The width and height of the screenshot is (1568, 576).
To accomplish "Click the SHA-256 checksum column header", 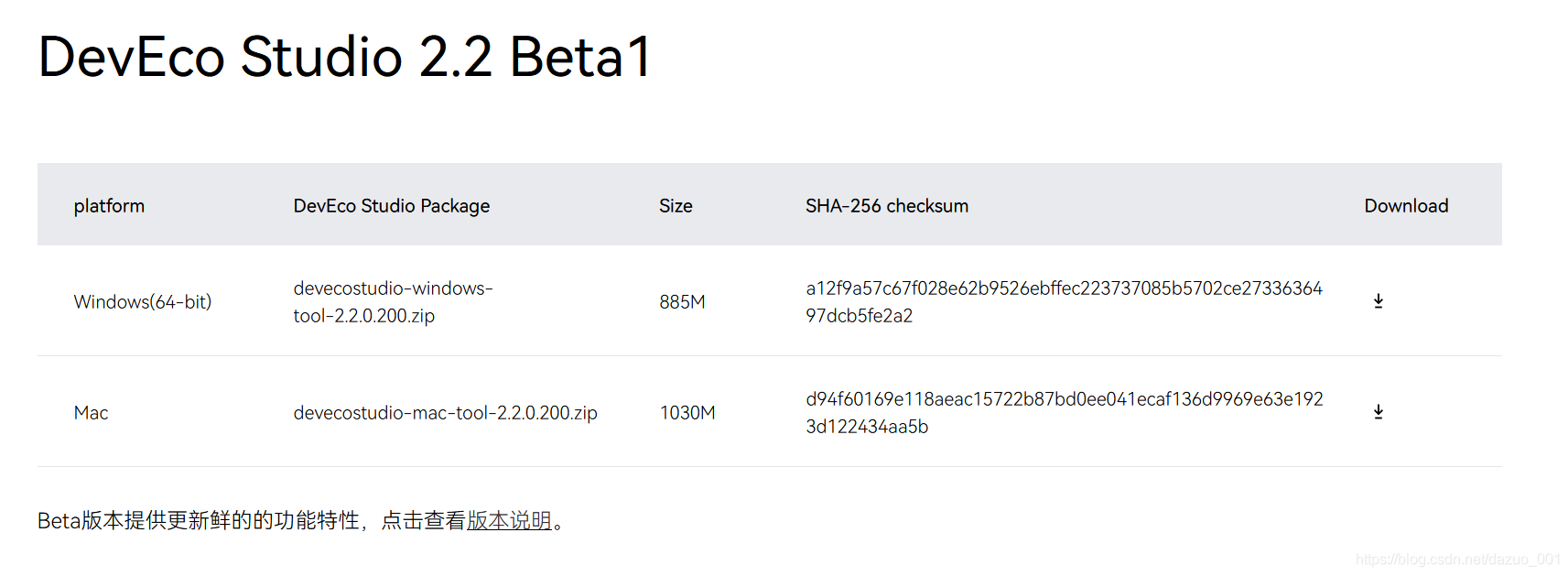I will point(886,206).
